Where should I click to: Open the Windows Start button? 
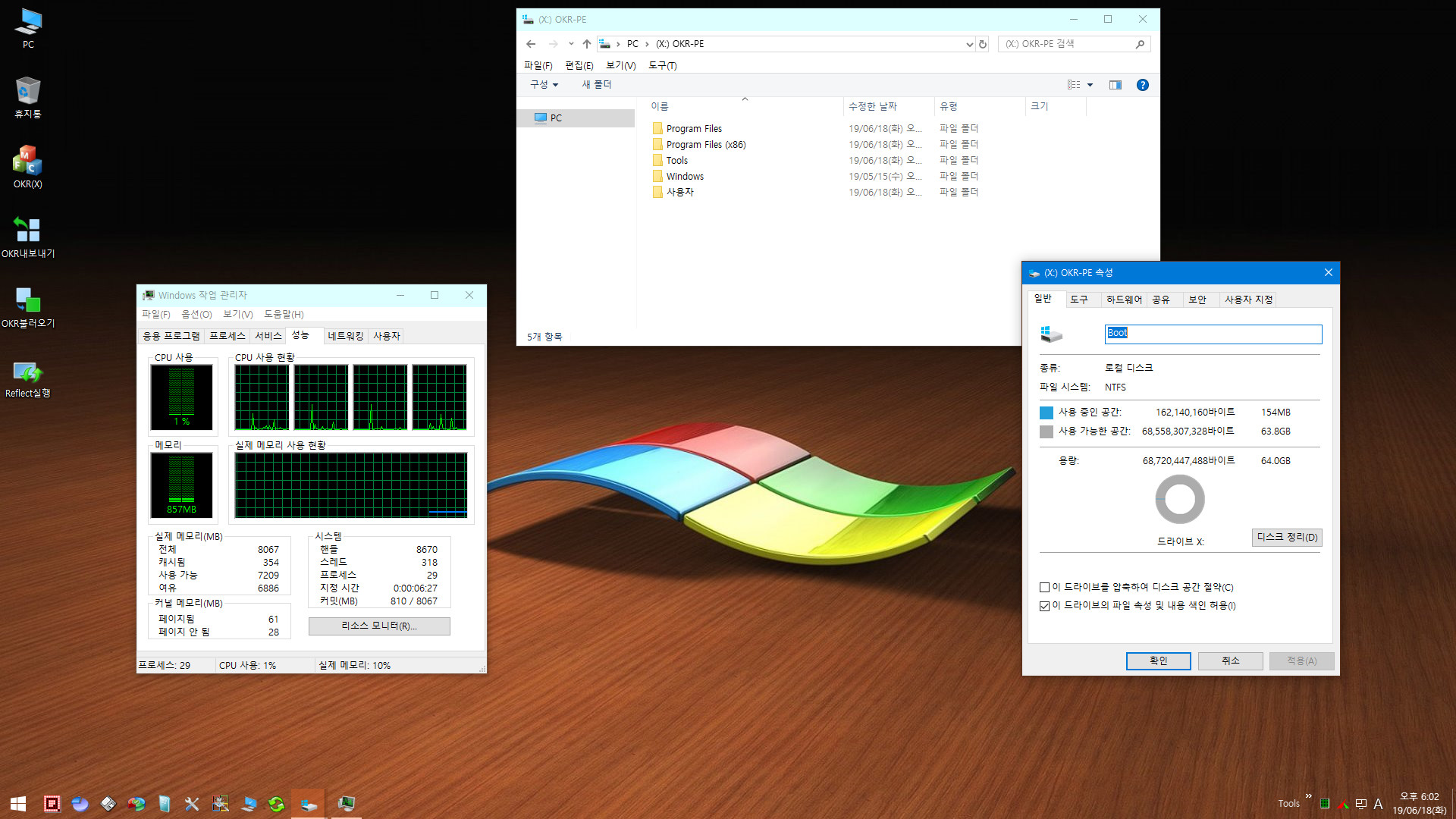coord(18,804)
